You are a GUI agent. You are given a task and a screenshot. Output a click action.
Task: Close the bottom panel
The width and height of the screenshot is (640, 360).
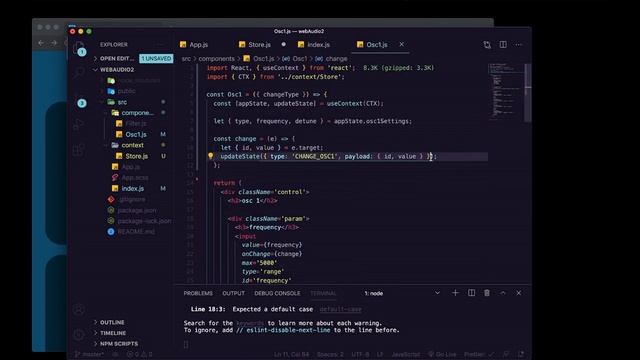[519, 293]
